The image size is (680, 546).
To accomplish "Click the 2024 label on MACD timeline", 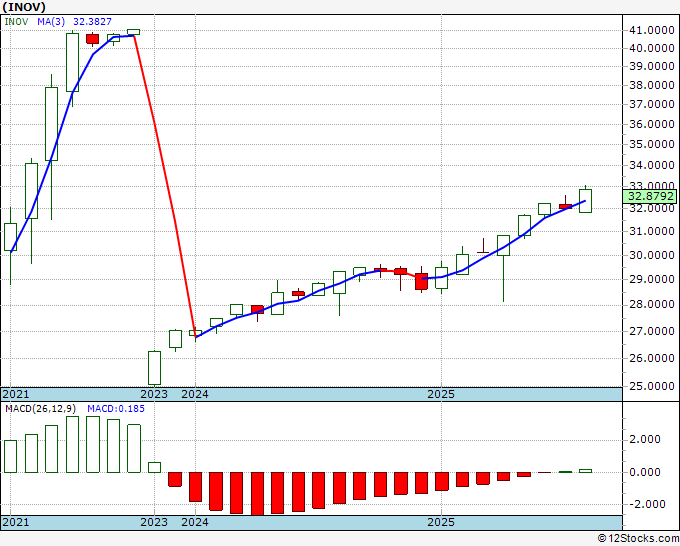I will pyautogui.click(x=195, y=522).
